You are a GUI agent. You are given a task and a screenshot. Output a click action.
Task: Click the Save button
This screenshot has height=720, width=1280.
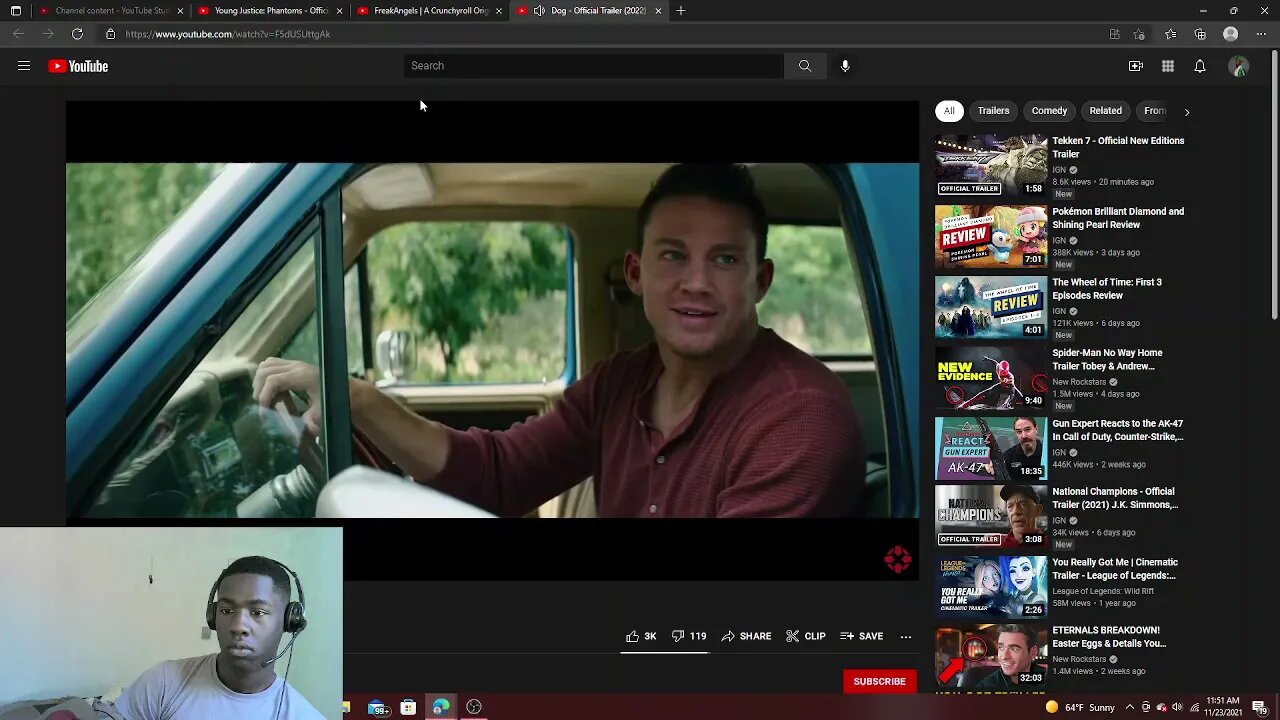coord(862,636)
